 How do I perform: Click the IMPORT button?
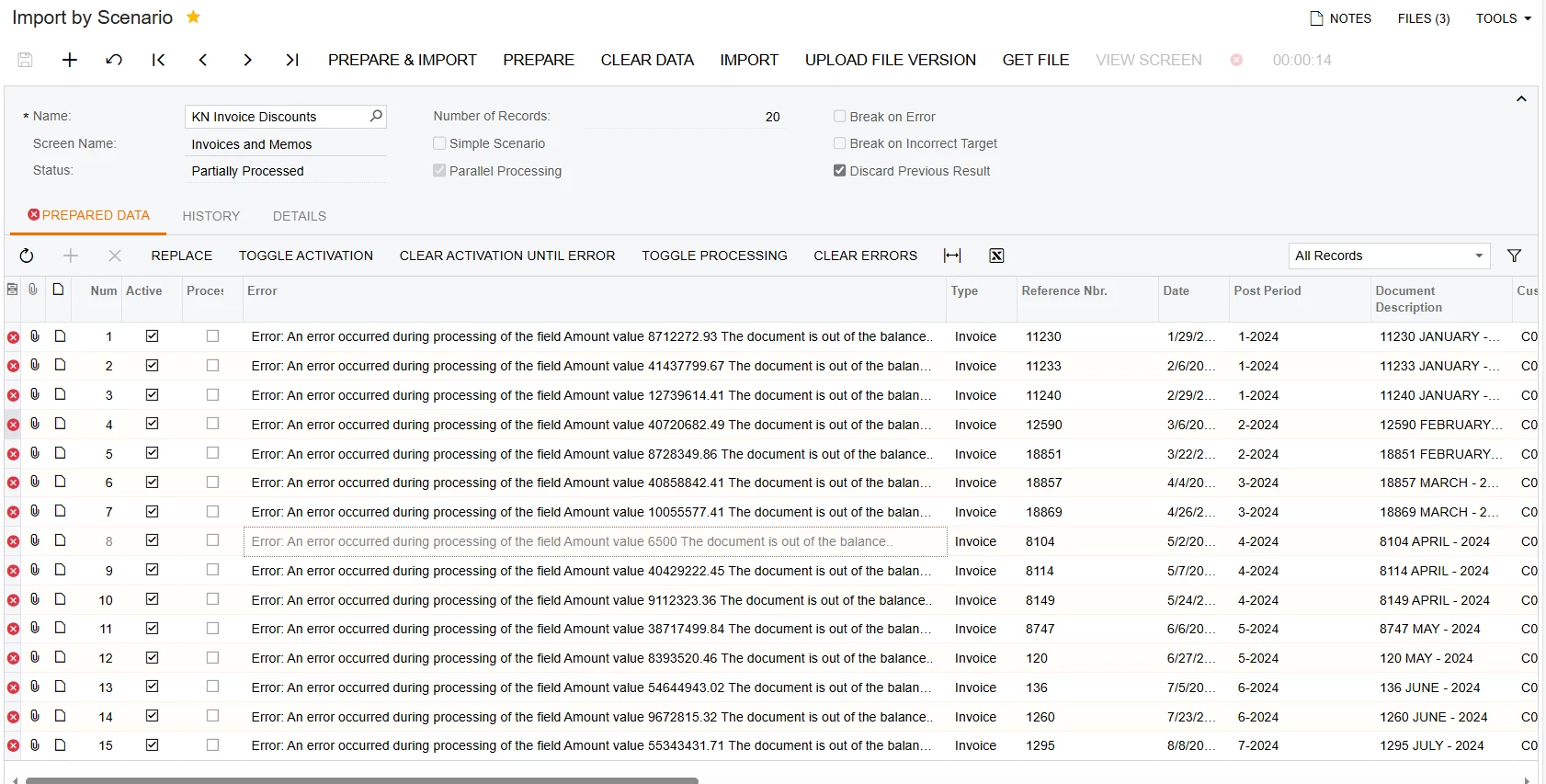coord(749,60)
